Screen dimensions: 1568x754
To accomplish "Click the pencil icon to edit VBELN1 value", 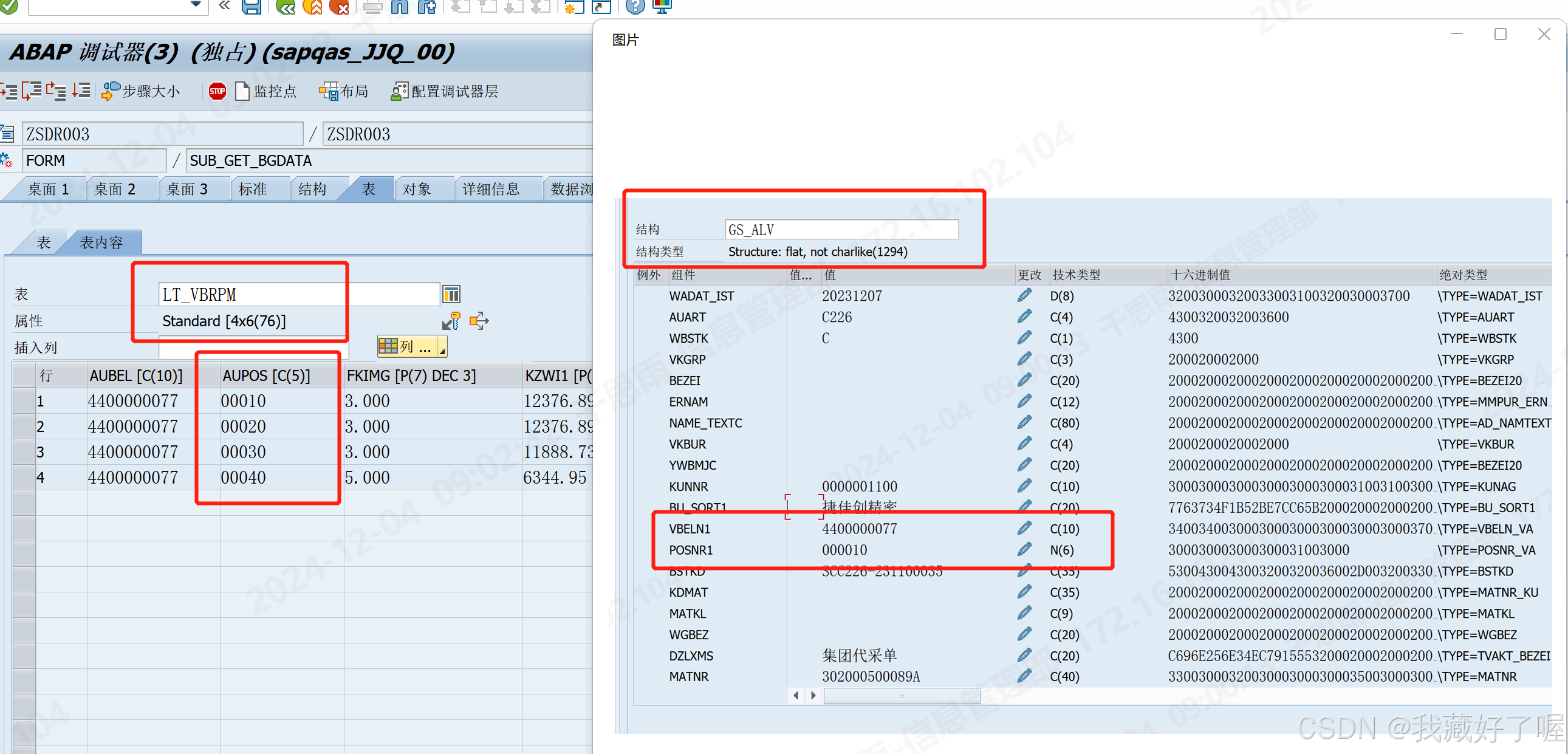I will pyautogui.click(x=1025, y=528).
